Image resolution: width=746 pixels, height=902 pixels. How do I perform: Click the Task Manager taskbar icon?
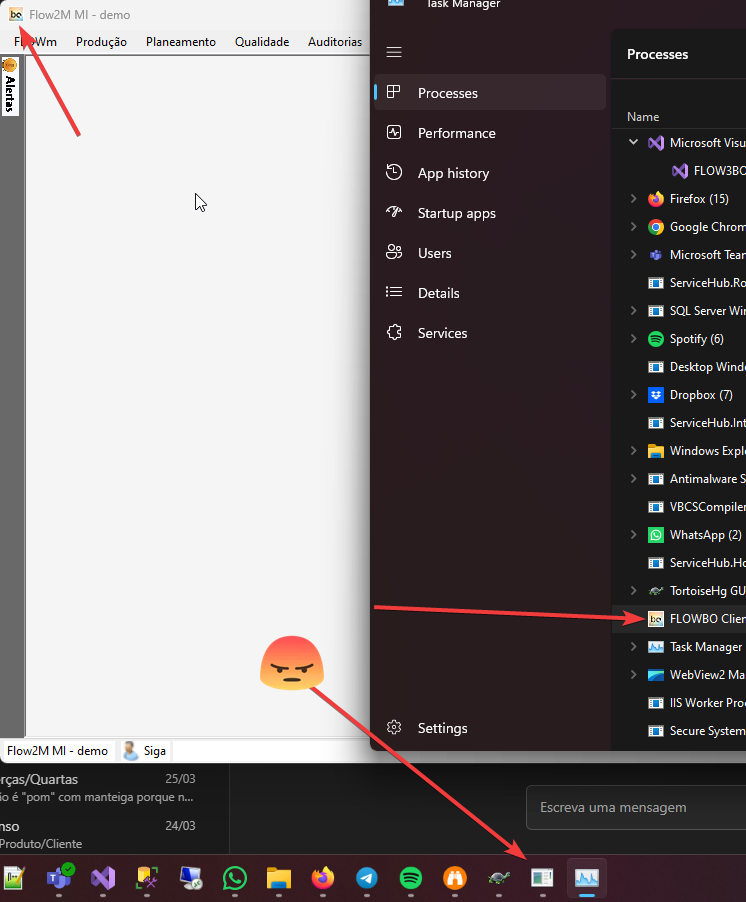(x=587, y=878)
